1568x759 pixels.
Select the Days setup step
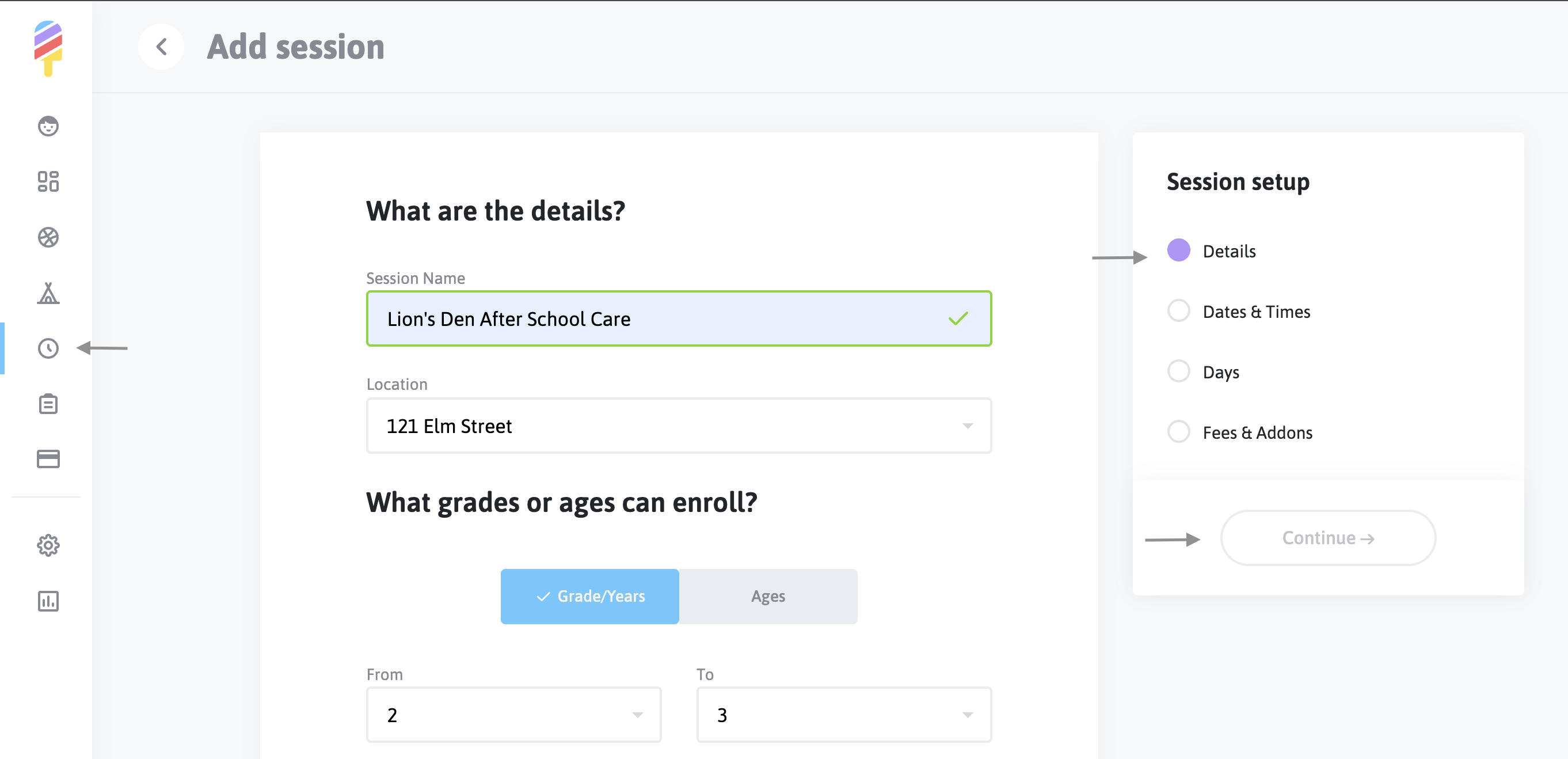(x=1220, y=371)
